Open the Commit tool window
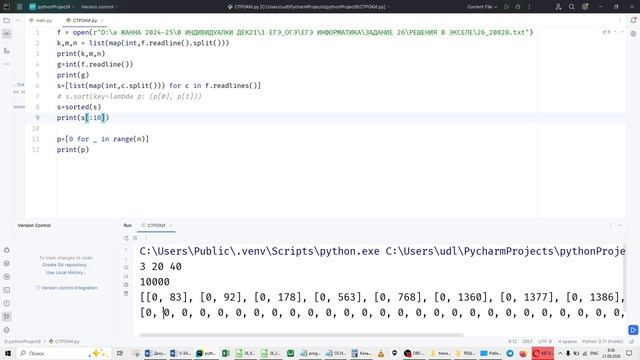This screenshot has height=360, width=640. tap(7, 34)
